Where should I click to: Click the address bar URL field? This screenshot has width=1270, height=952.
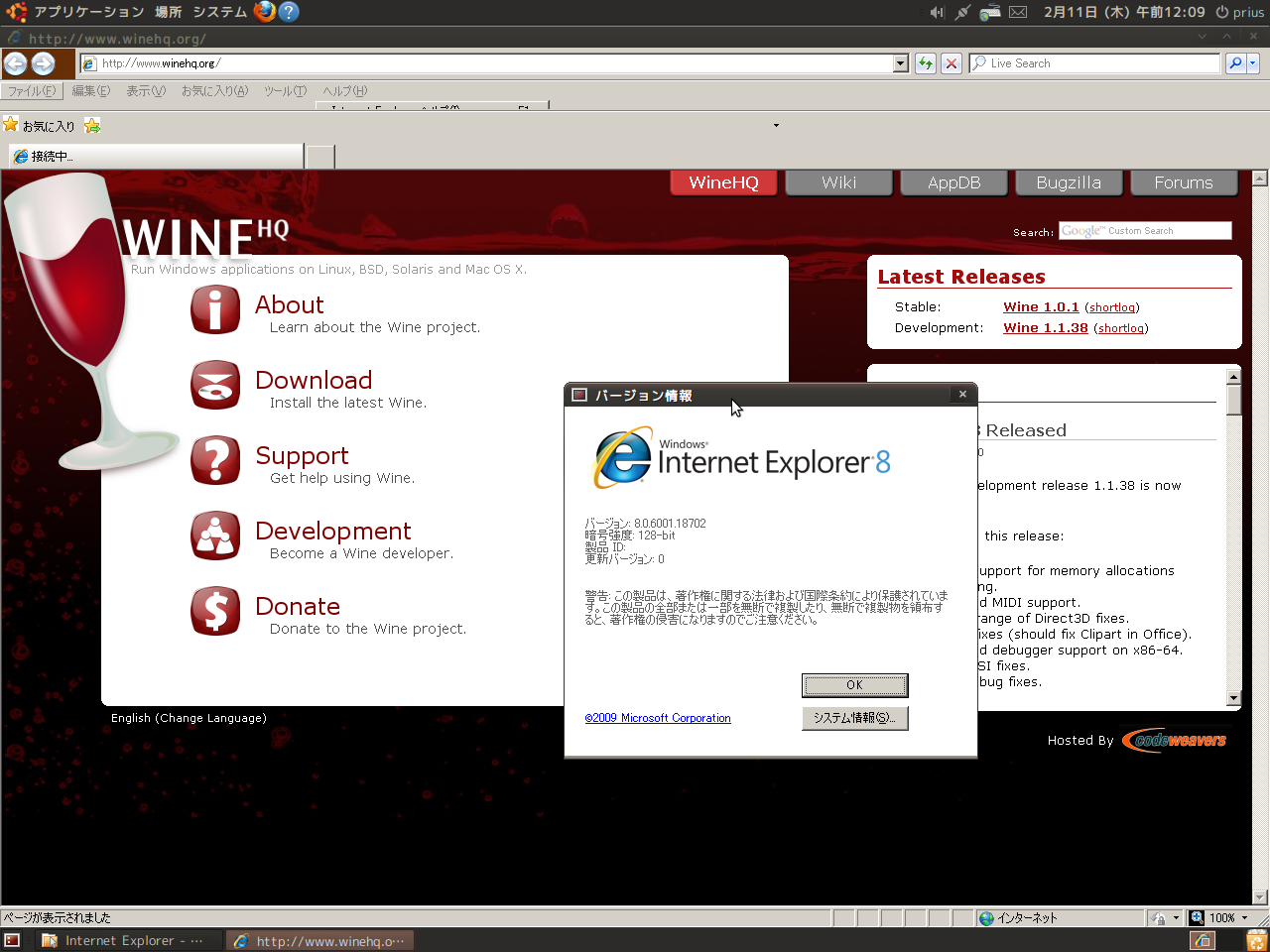click(x=486, y=63)
